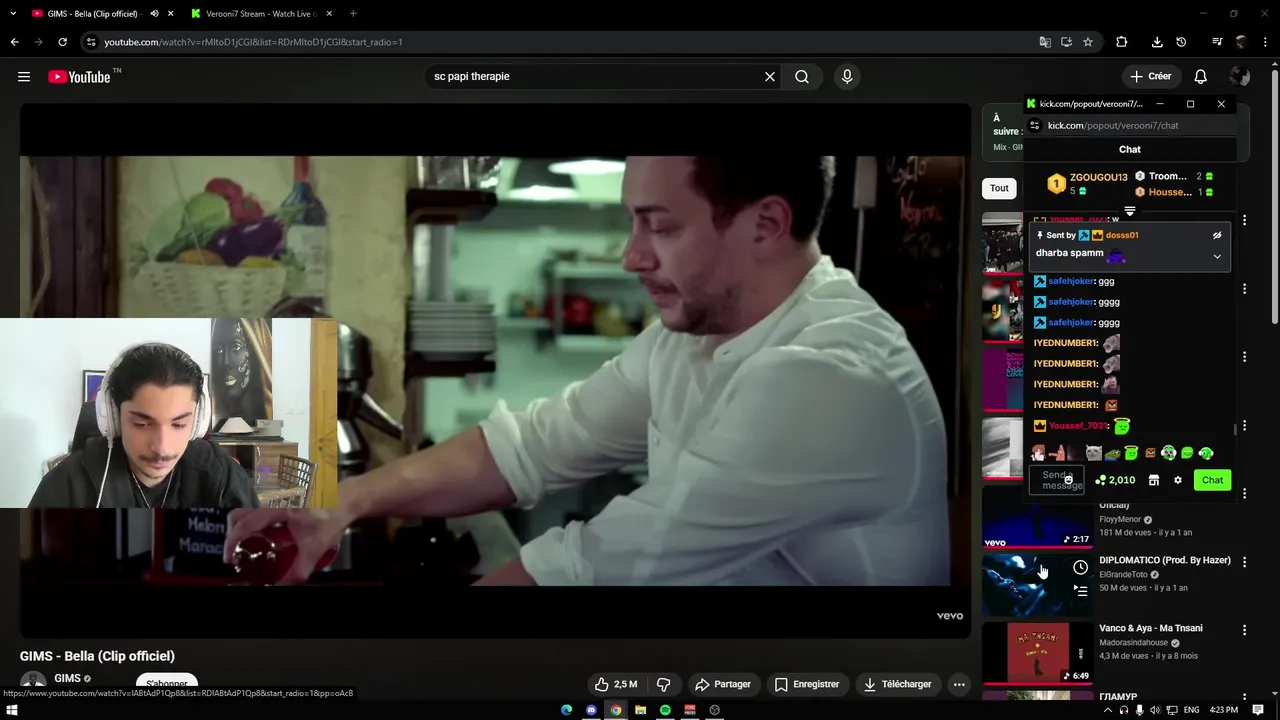Send message with green Chat button

pyautogui.click(x=1212, y=480)
